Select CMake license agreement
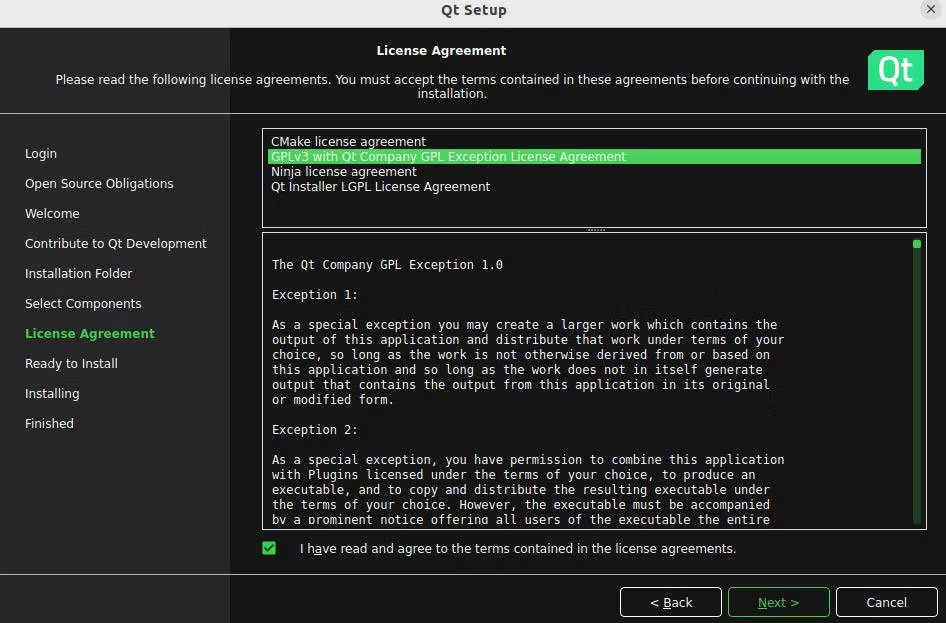 [594, 142]
